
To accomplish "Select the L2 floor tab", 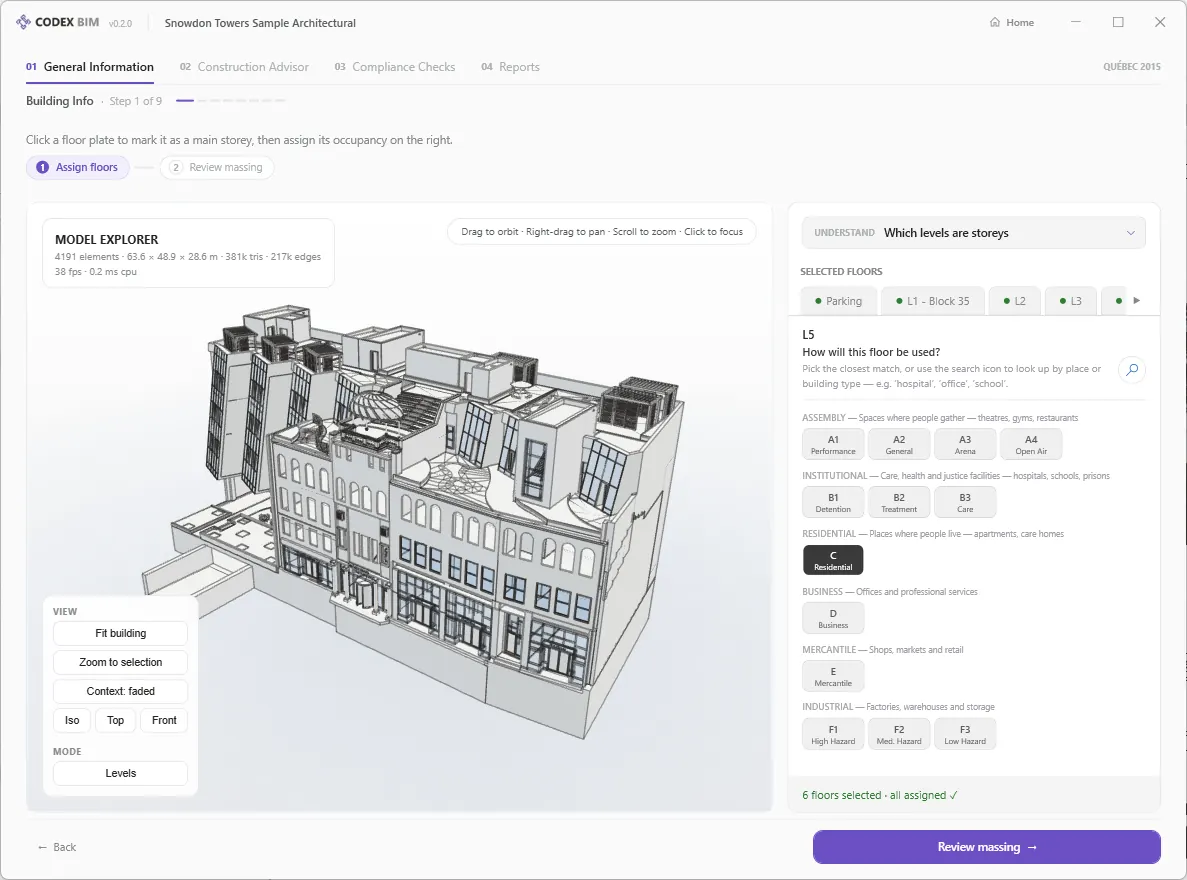I will click(1014, 301).
